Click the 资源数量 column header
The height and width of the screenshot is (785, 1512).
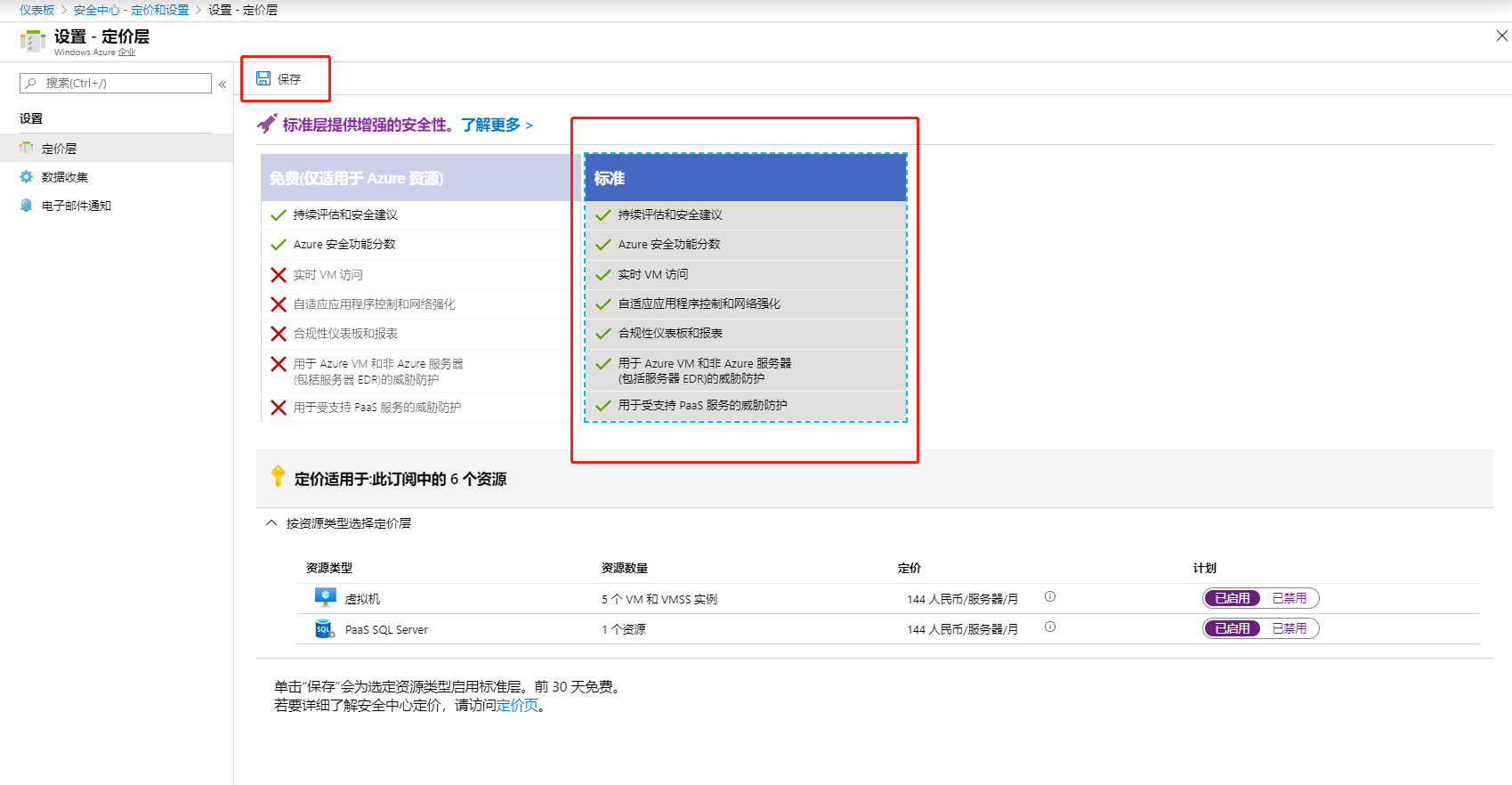(625, 568)
